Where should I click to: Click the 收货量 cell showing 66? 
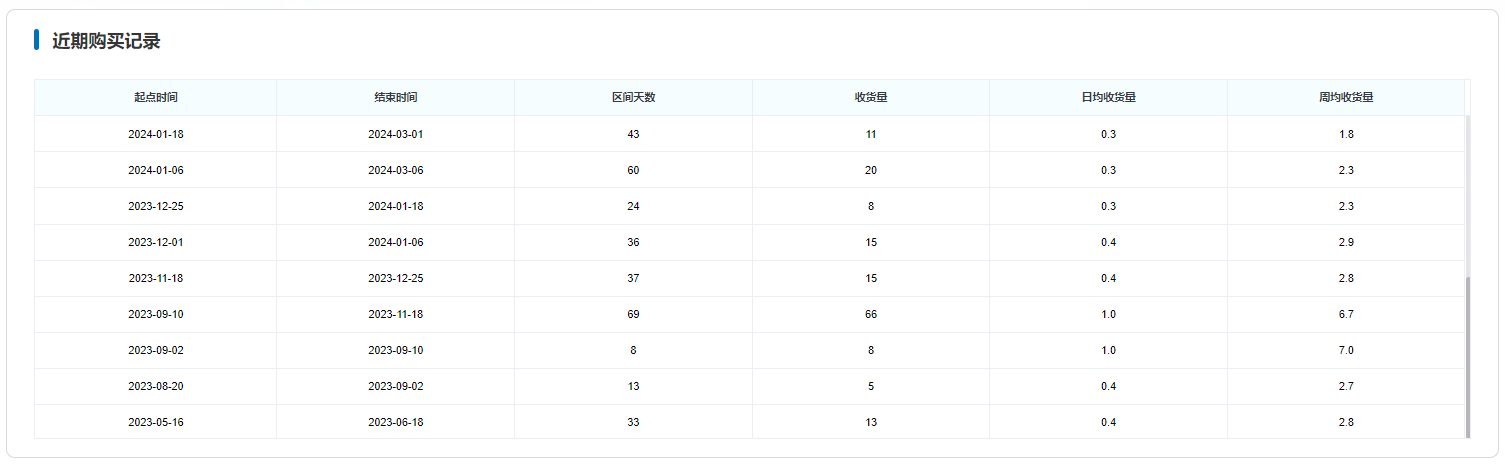pyautogui.click(x=871, y=314)
